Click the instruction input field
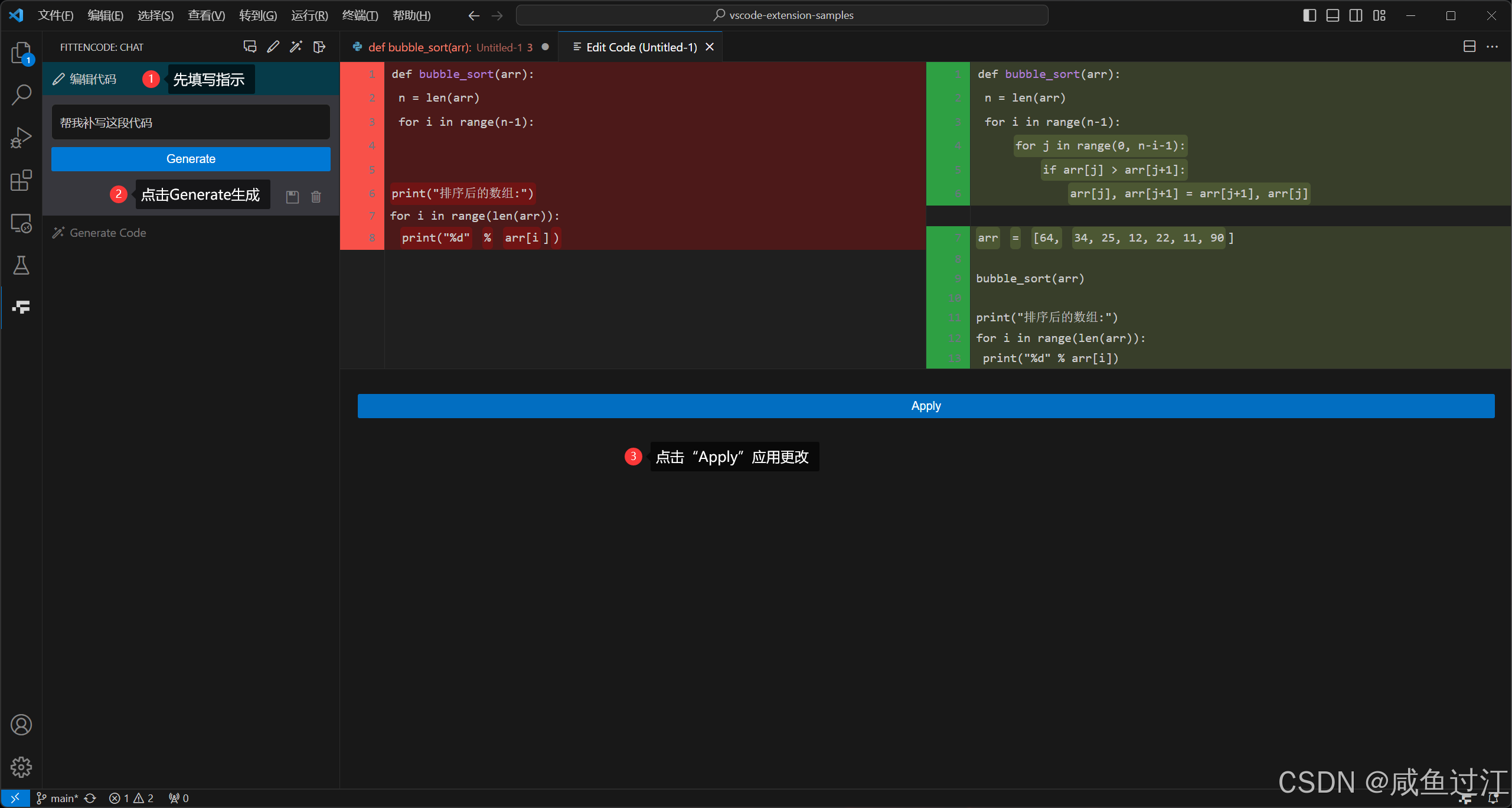The image size is (1512, 808). (191, 123)
